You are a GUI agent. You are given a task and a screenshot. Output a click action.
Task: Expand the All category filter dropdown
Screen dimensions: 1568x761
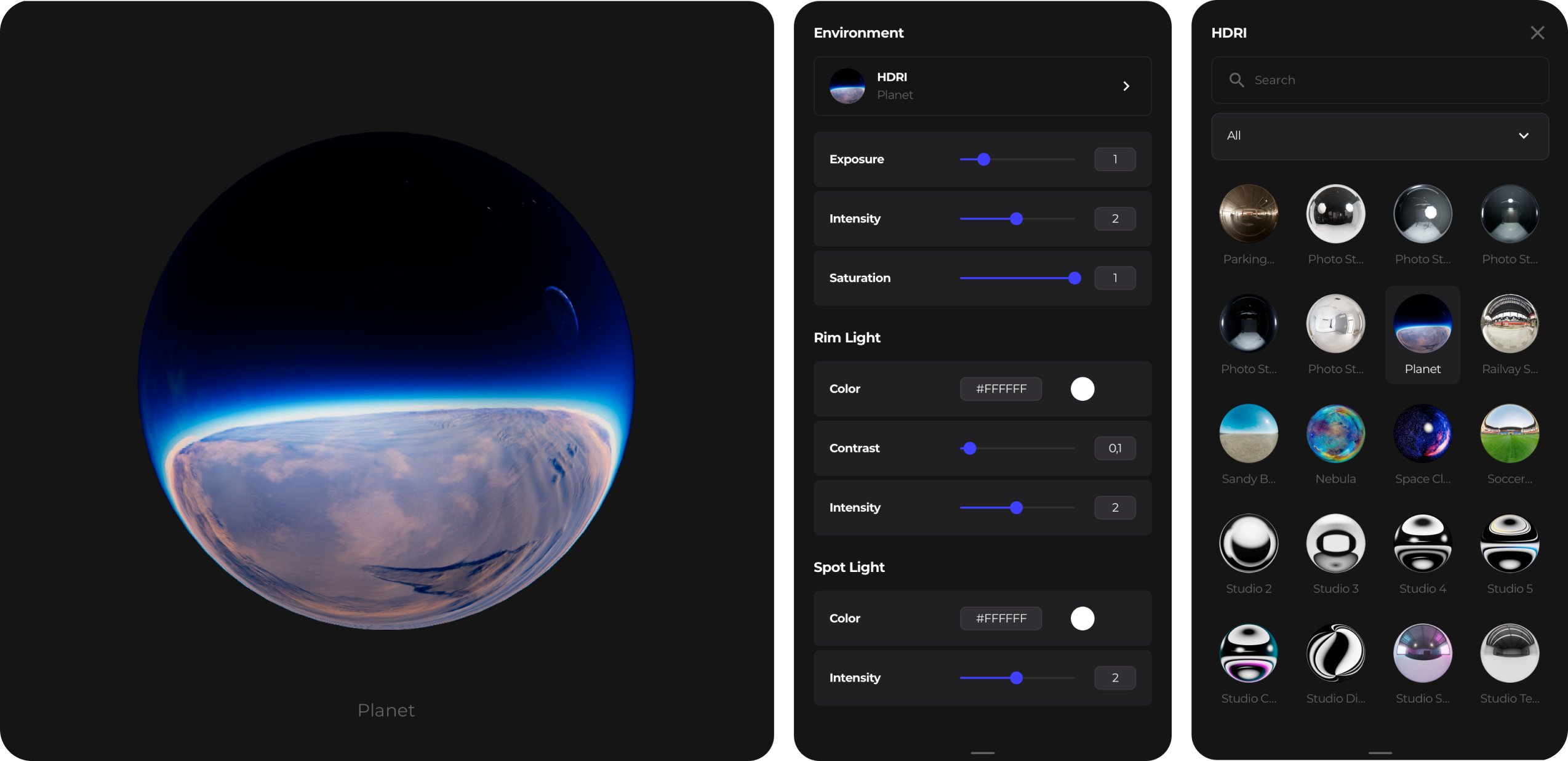(1524, 135)
